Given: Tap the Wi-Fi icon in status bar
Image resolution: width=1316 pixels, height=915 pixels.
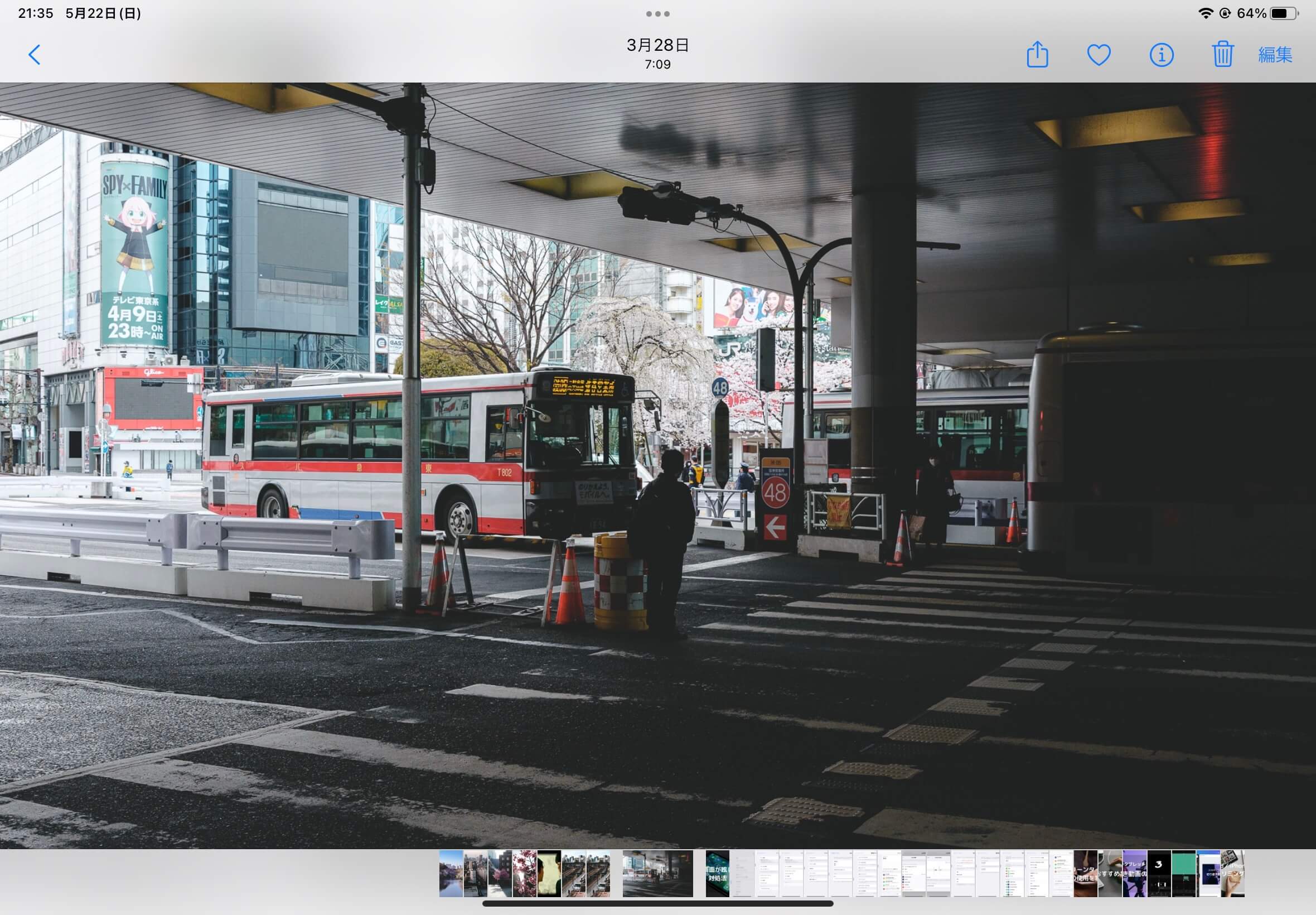Looking at the screenshot, I should click(x=1206, y=13).
